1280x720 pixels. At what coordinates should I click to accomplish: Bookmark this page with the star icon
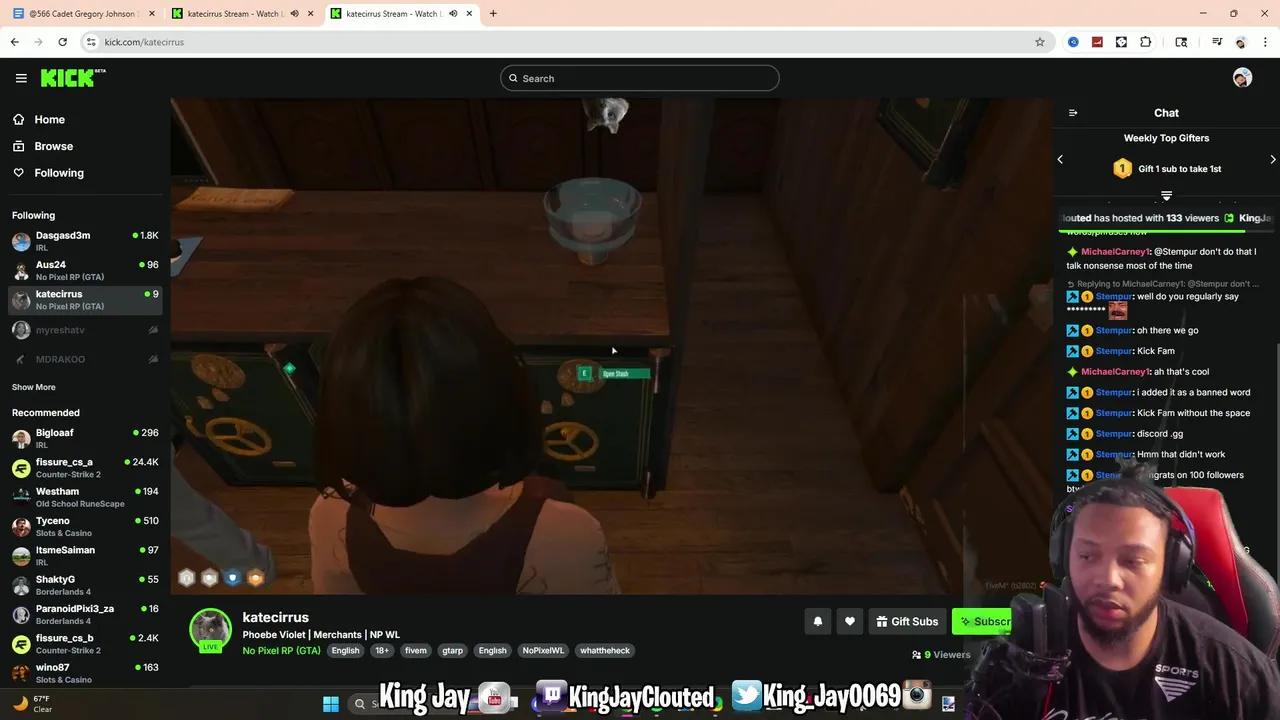(1040, 42)
